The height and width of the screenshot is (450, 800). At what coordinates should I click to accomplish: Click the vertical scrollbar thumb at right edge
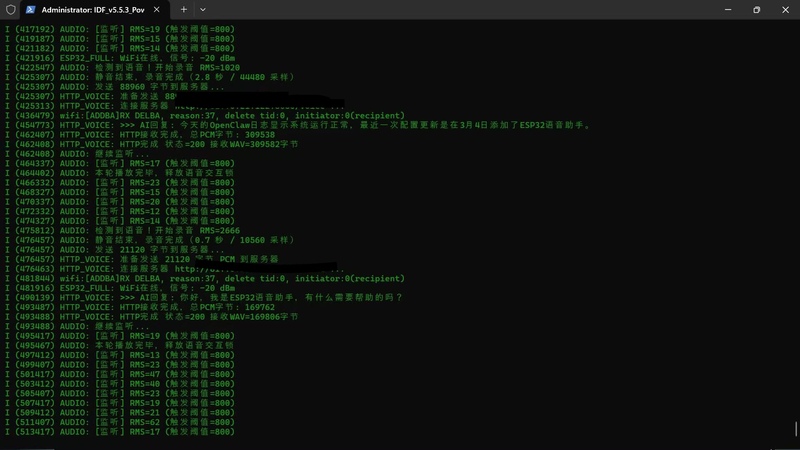796,429
